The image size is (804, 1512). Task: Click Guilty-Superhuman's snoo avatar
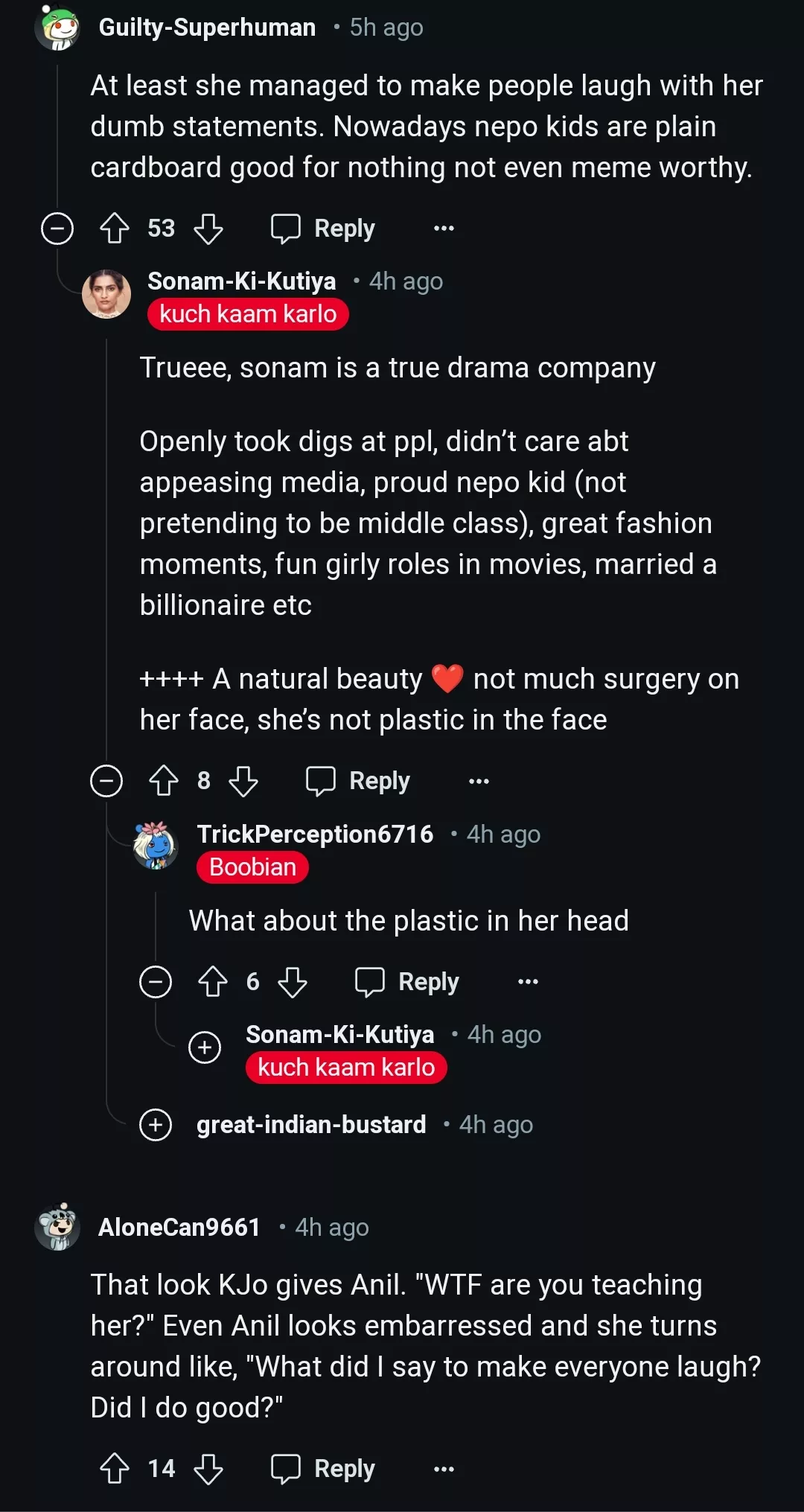click(58, 27)
